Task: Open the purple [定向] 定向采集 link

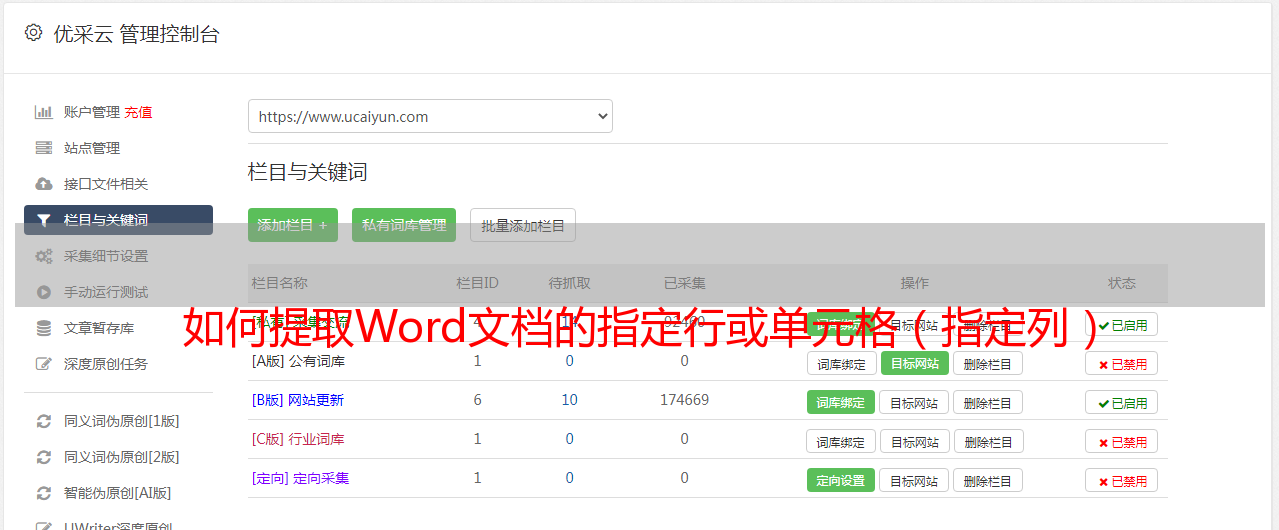Action: click(x=301, y=478)
